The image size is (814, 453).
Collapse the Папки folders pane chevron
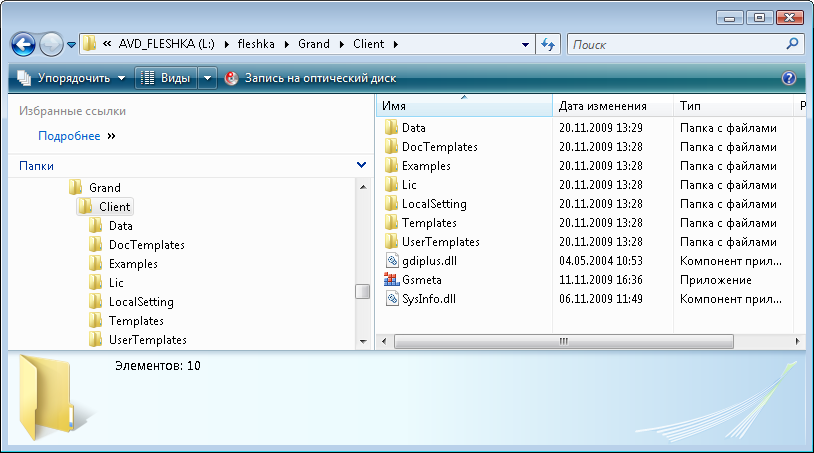tap(361, 165)
